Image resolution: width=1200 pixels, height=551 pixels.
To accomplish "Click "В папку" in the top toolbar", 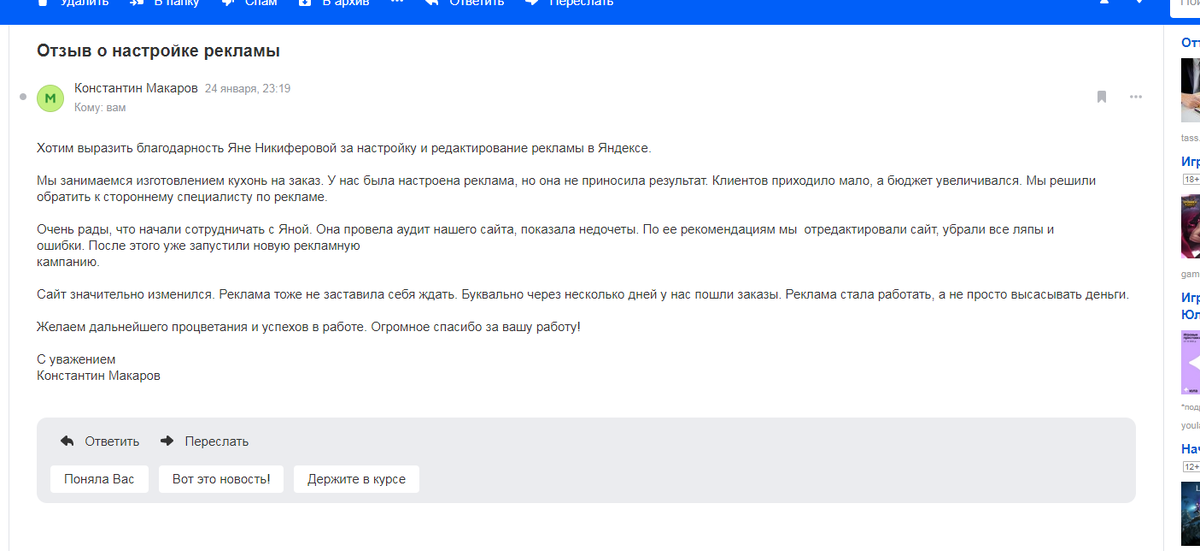I will pyautogui.click(x=165, y=3).
